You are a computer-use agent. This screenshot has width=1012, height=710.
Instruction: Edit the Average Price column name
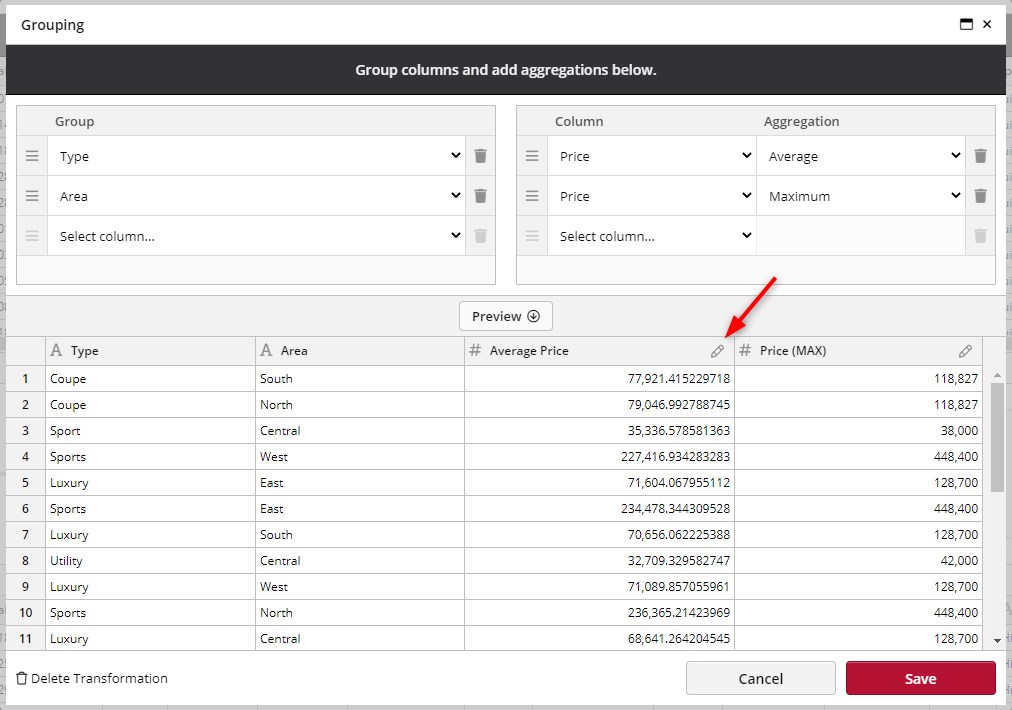tap(717, 350)
